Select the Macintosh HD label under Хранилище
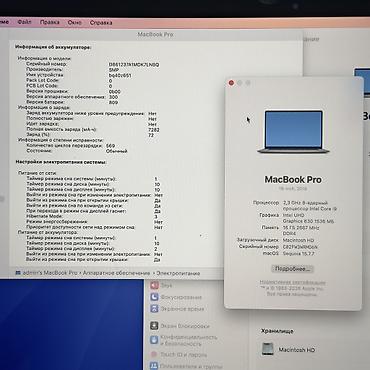Screen dimensions: 370x370 (x=297, y=350)
